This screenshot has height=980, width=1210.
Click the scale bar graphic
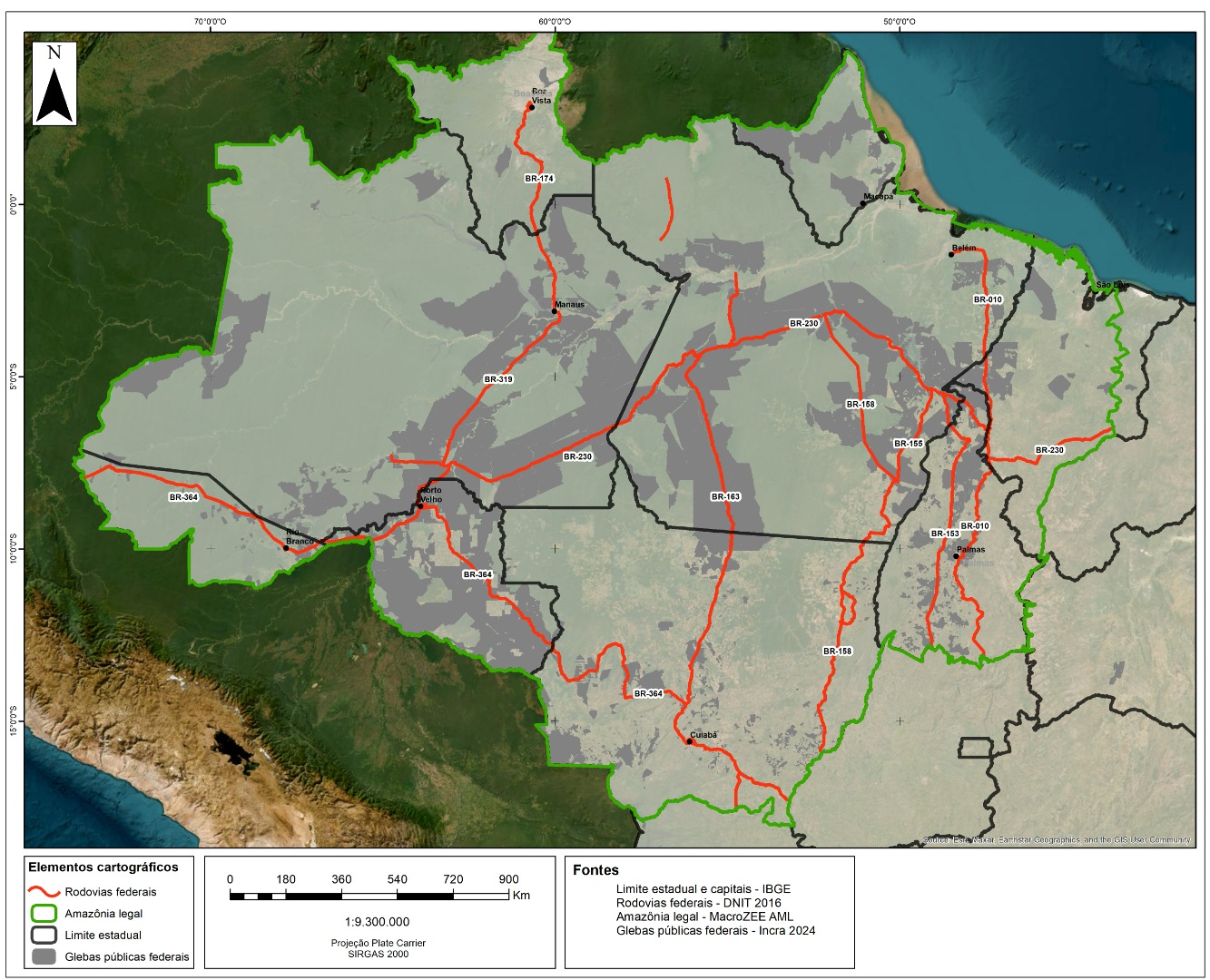pyautogui.click(x=369, y=897)
